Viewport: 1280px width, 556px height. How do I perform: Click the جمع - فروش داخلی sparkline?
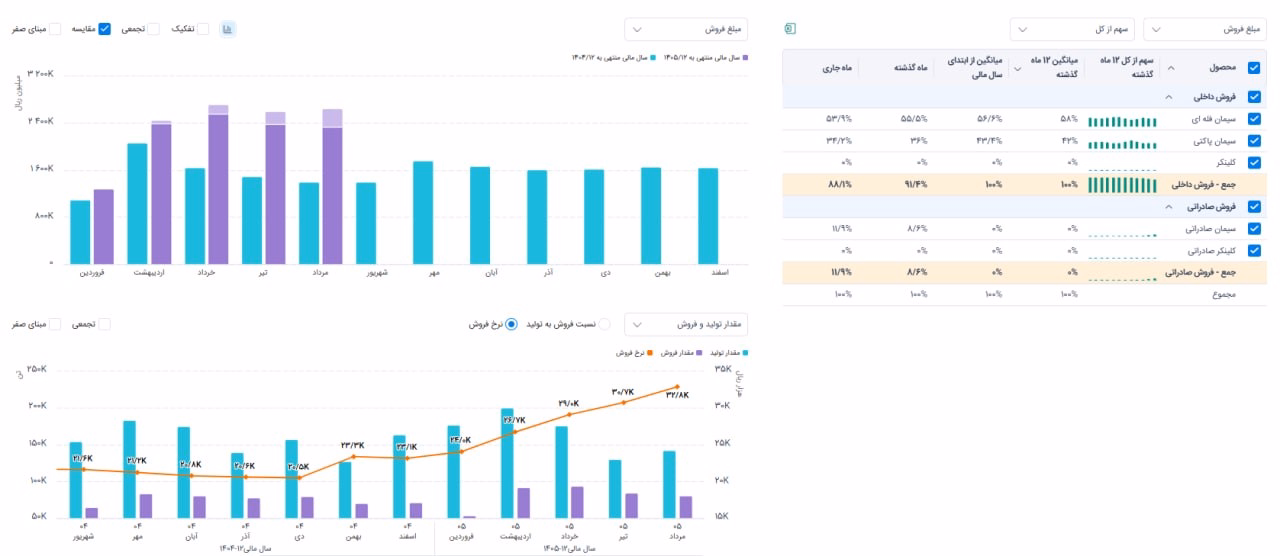click(x=1121, y=185)
